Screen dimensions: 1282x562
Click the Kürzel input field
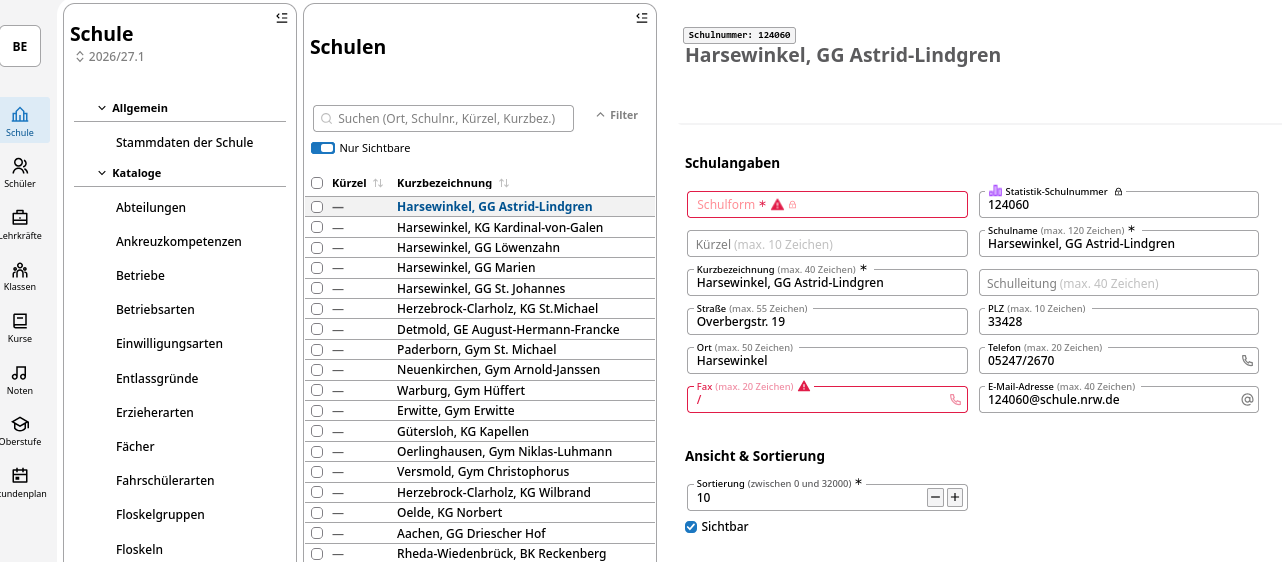827,244
